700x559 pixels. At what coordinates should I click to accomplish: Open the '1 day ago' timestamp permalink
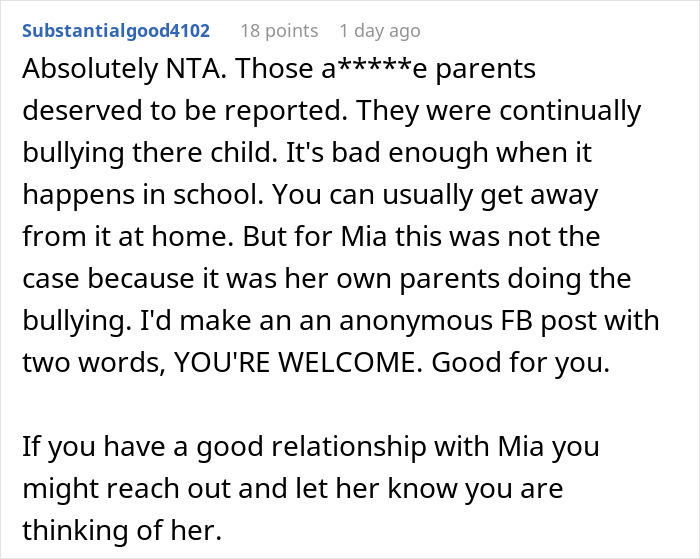pos(380,31)
